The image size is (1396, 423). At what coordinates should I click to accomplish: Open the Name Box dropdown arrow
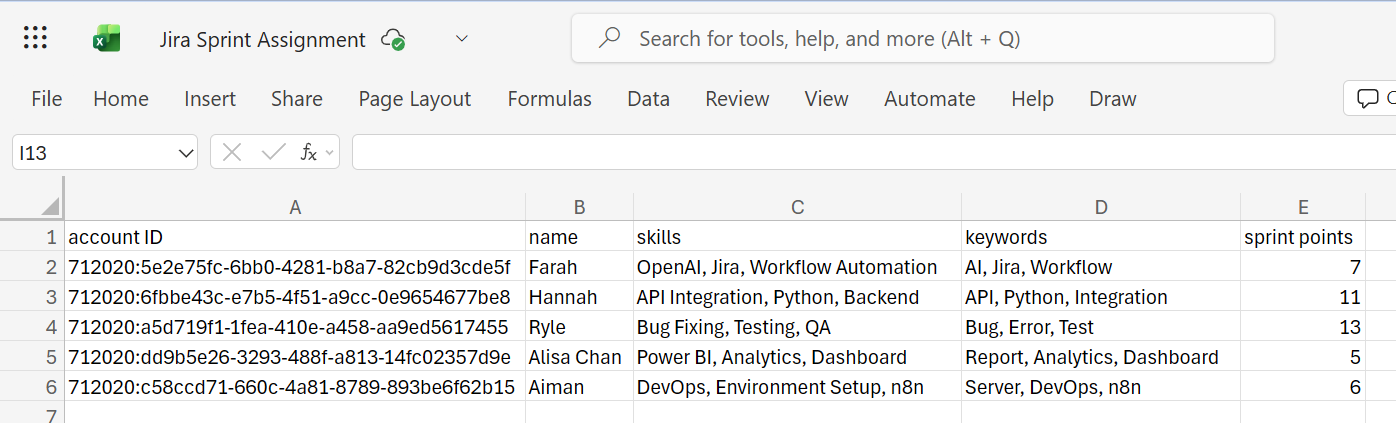coord(185,153)
